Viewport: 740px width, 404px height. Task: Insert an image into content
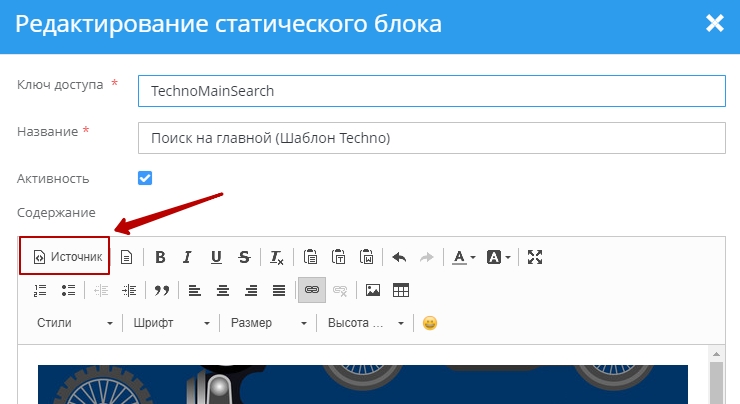[373, 290]
